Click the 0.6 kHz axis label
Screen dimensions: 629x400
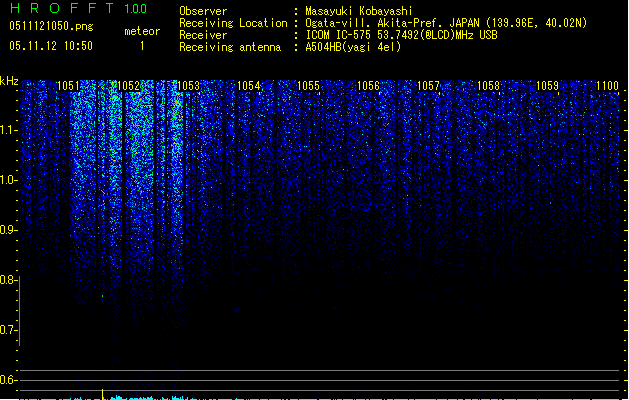coord(8,380)
